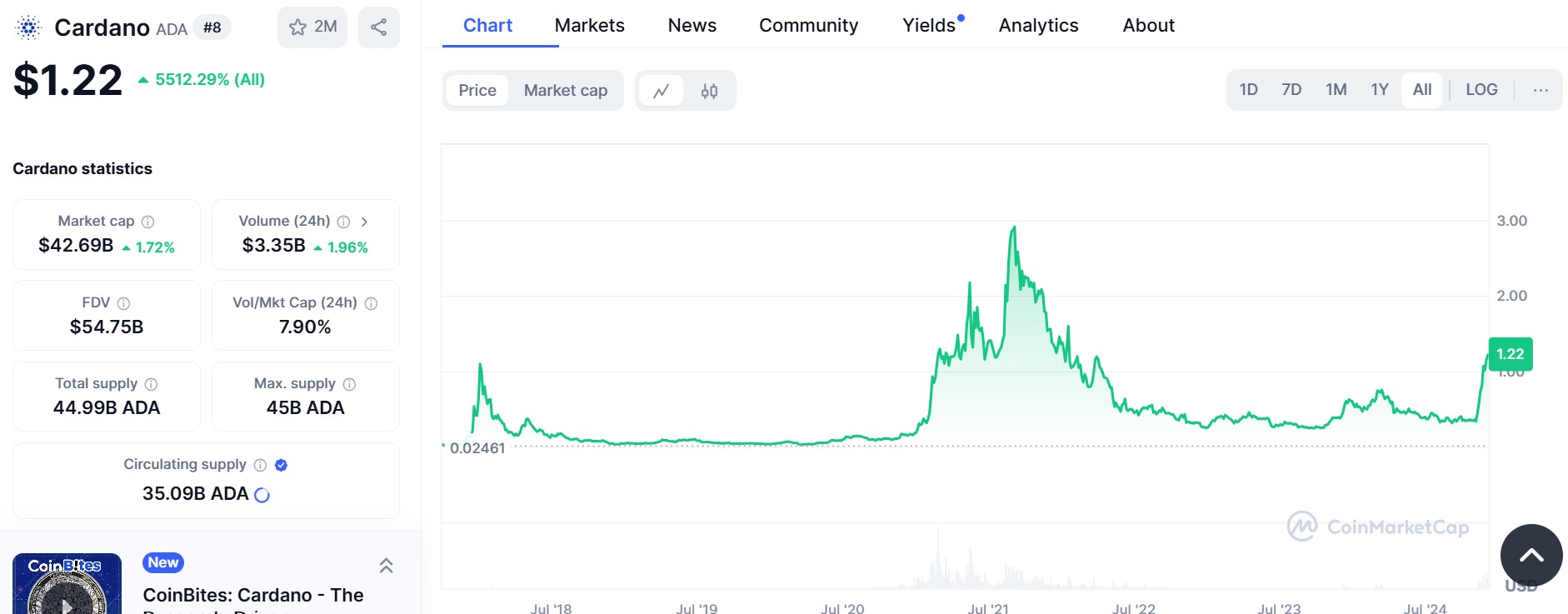
Task: Click the Market cap info icon
Action: (147, 222)
